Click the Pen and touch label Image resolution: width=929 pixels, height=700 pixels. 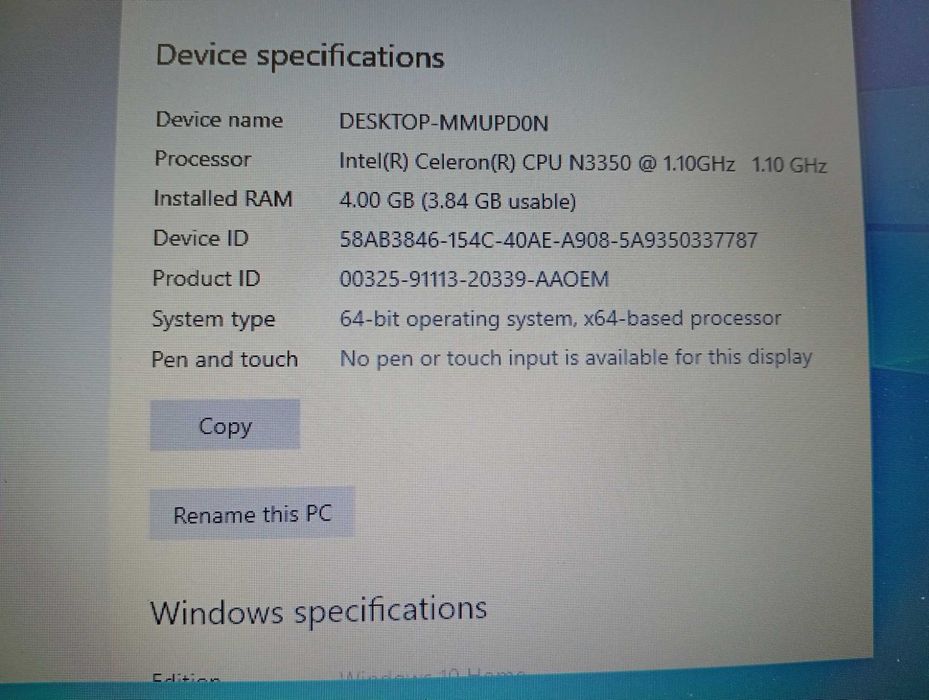[225, 359]
